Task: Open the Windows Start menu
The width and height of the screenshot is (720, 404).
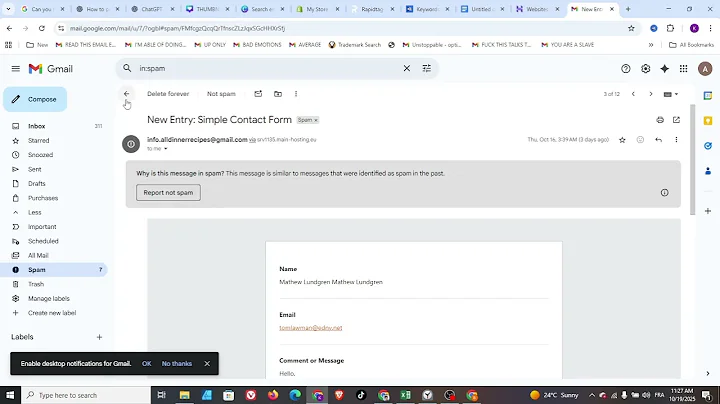Action: pyautogui.click(x=10, y=395)
